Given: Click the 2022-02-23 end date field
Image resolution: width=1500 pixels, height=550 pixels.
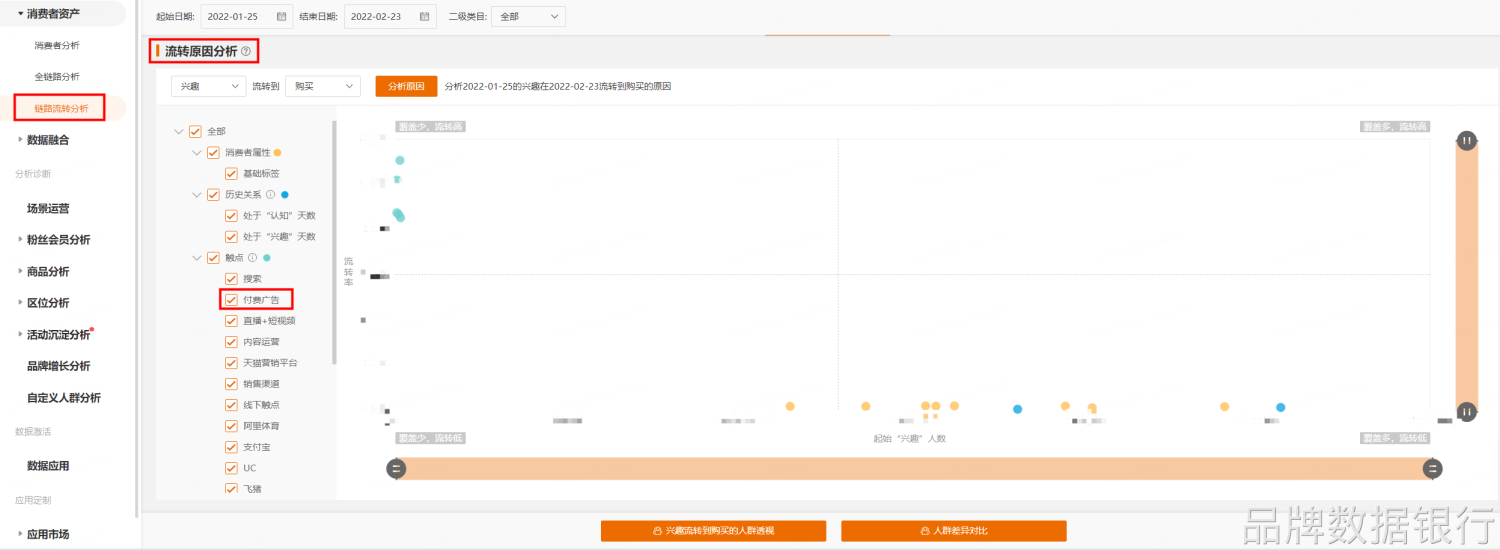Looking at the screenshot, I should [389, 17].
